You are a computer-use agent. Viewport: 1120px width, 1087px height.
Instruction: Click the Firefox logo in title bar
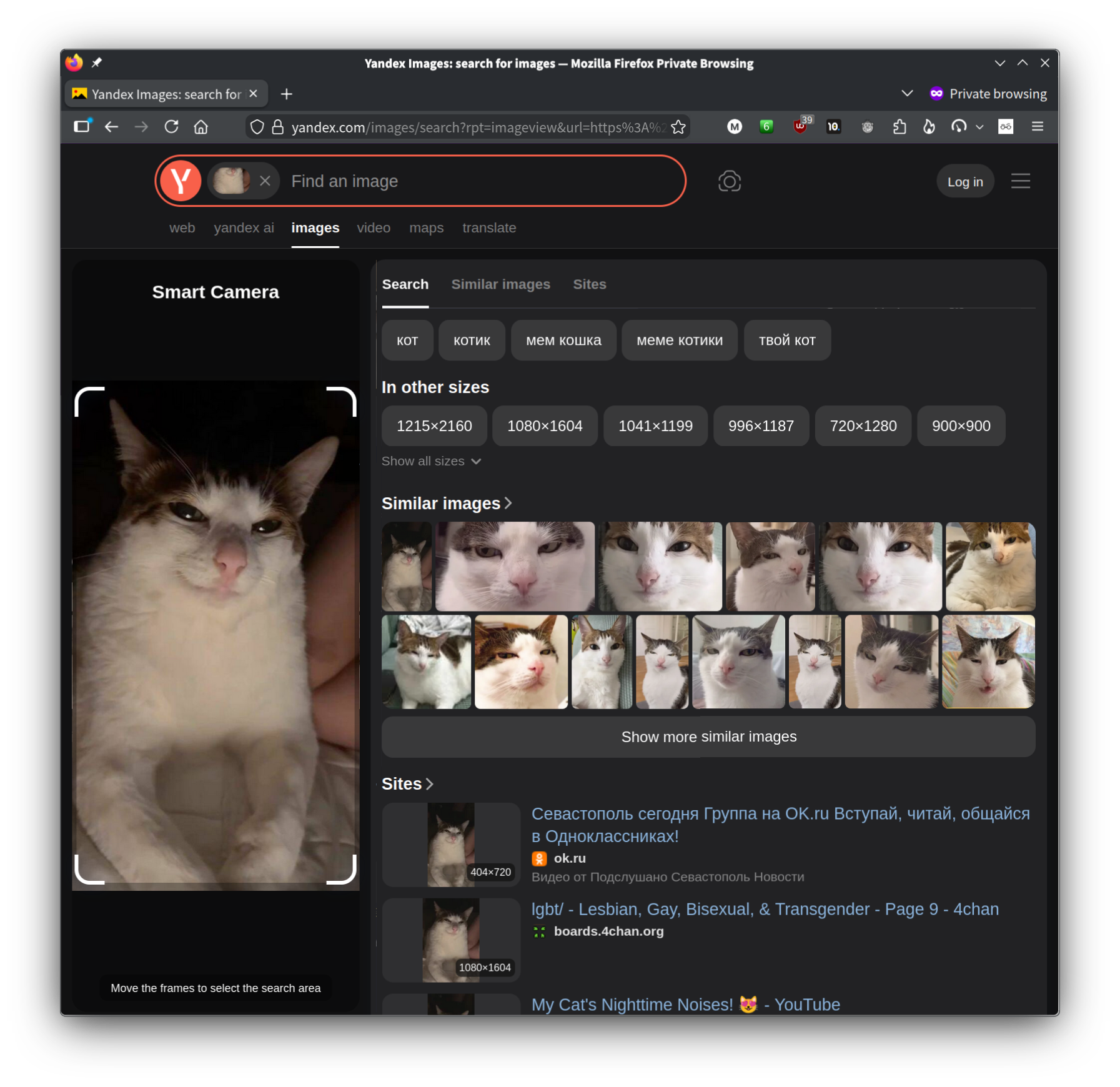click(74, 62)
